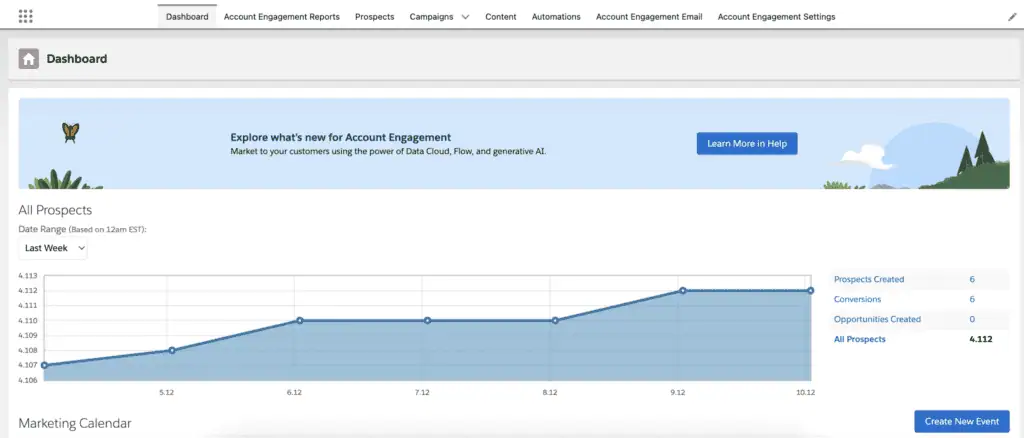The width and height of the screenshot is (1024, 438).
Task: Click the 4.112 total prospects value
Action: (980, 339)
